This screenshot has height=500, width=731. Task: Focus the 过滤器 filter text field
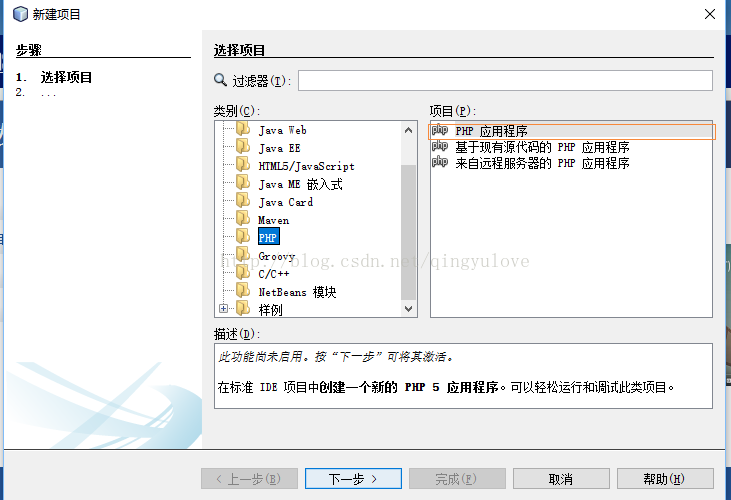click(505, 81)
